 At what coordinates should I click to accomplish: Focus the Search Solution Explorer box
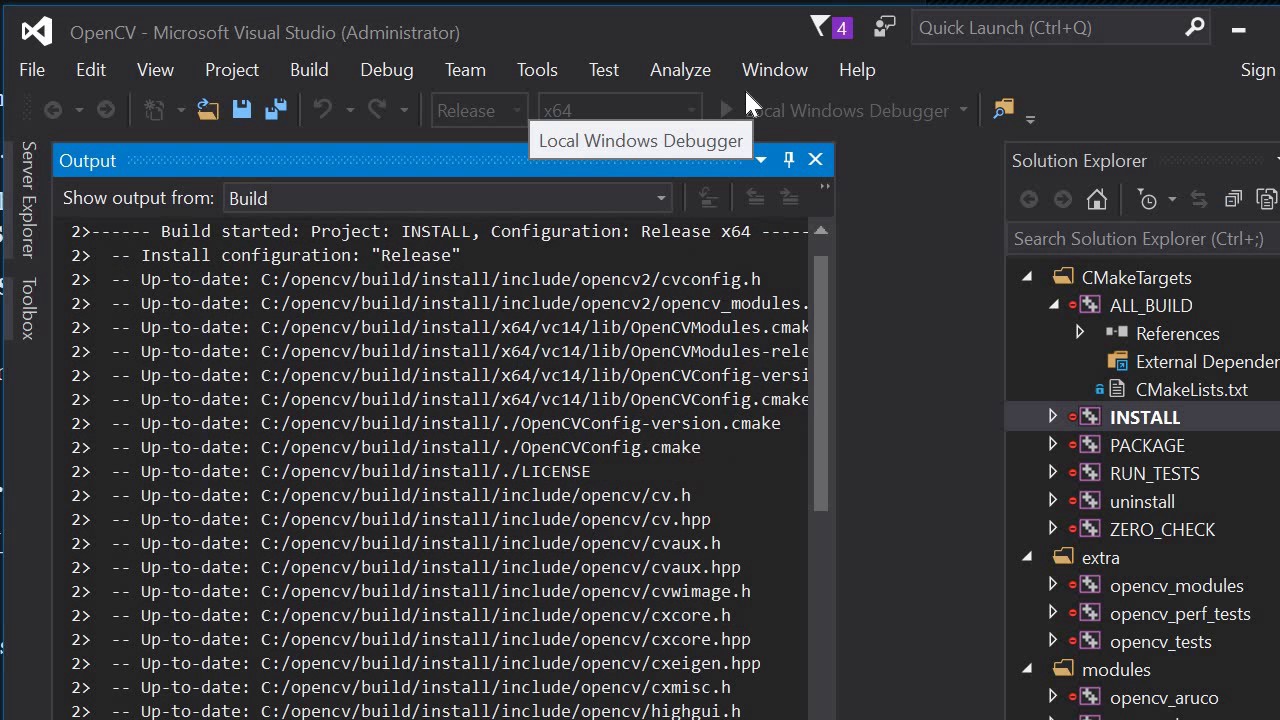point(1143,238)
